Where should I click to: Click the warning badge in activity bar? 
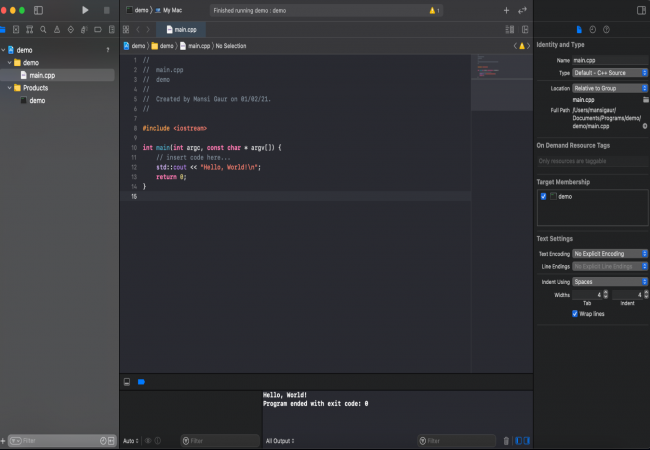coord(434,10)
